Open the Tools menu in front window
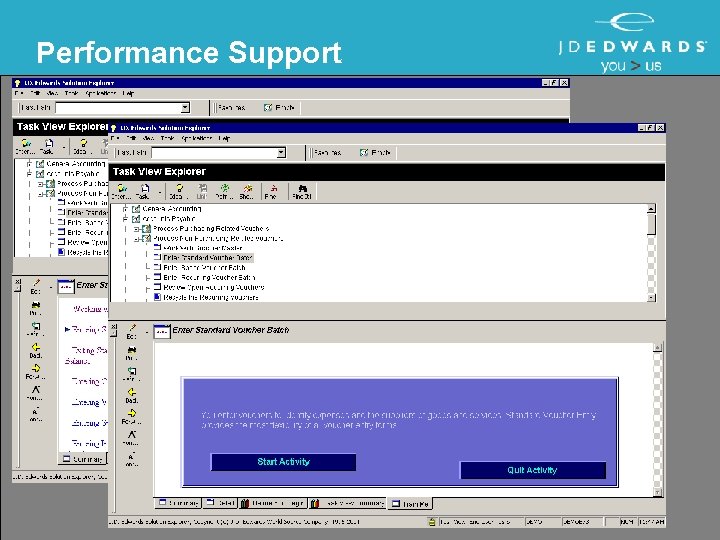The width and height of the screenshot is (720, 540). coord(167,138)
